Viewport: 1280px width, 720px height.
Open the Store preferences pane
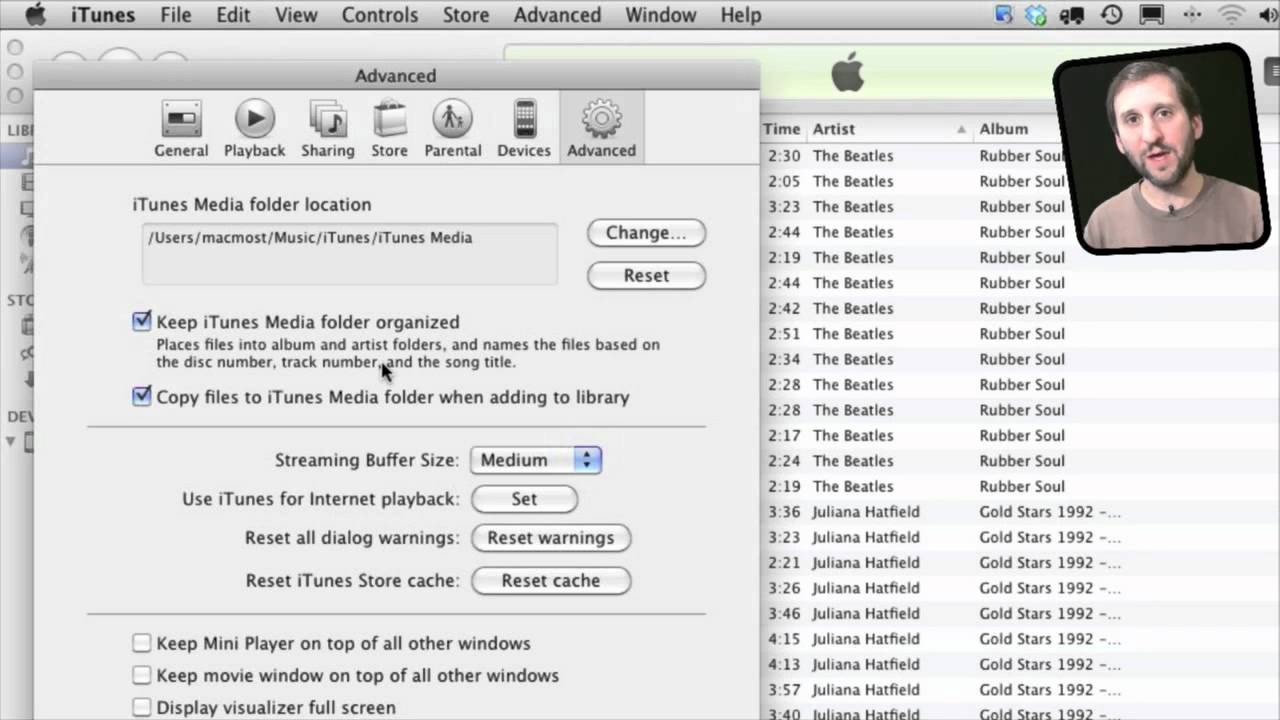(389, 129)
